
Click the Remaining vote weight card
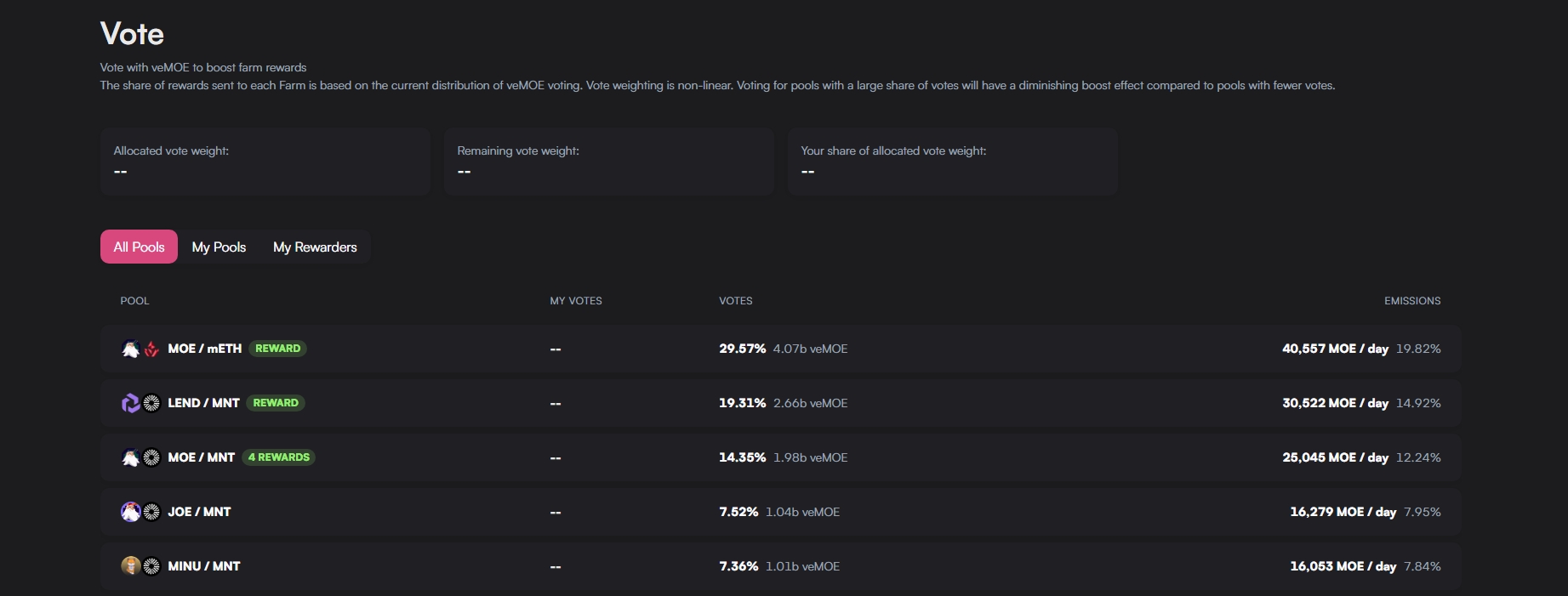(x=608, y=162)
